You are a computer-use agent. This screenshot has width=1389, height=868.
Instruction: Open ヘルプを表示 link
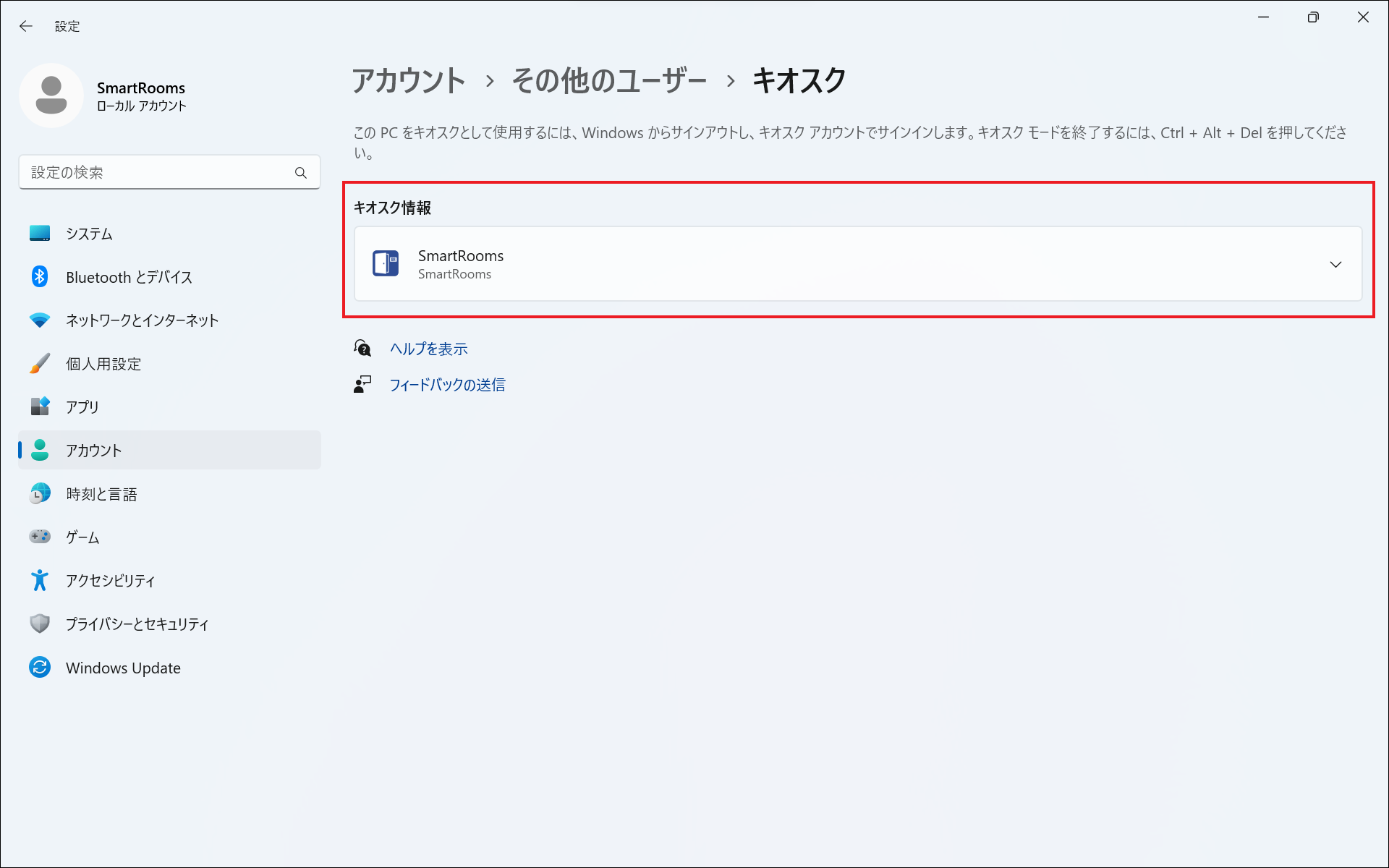coord(428,349)
